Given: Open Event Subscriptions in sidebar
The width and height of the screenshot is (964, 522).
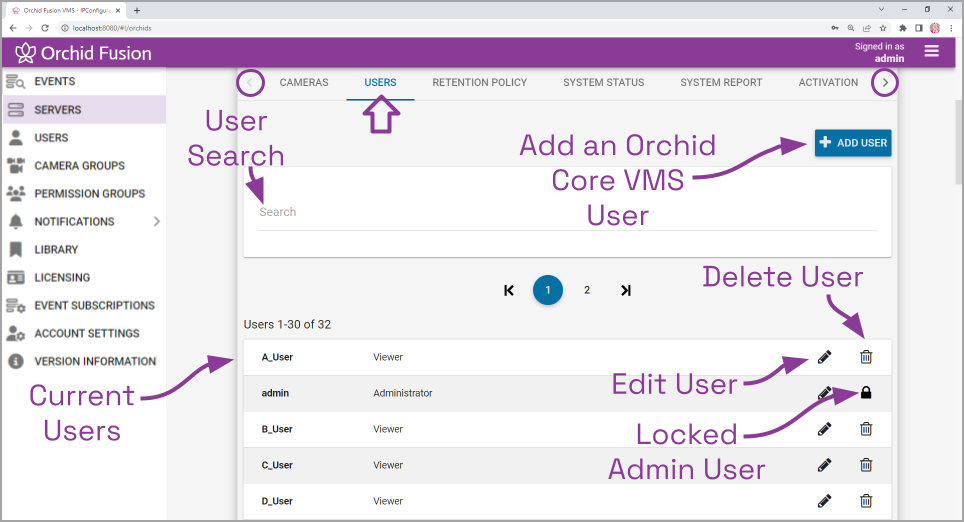Looking at the screenshot, I should click(94, 306).
